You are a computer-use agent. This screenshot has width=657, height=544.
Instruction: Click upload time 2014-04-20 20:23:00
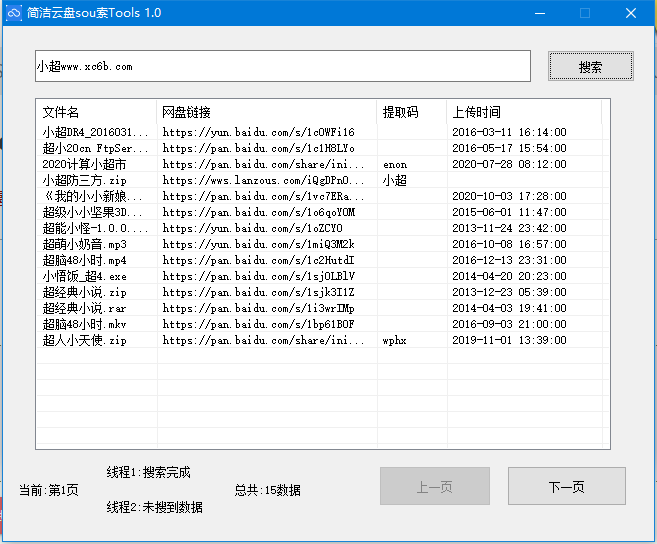pos(509,276)
